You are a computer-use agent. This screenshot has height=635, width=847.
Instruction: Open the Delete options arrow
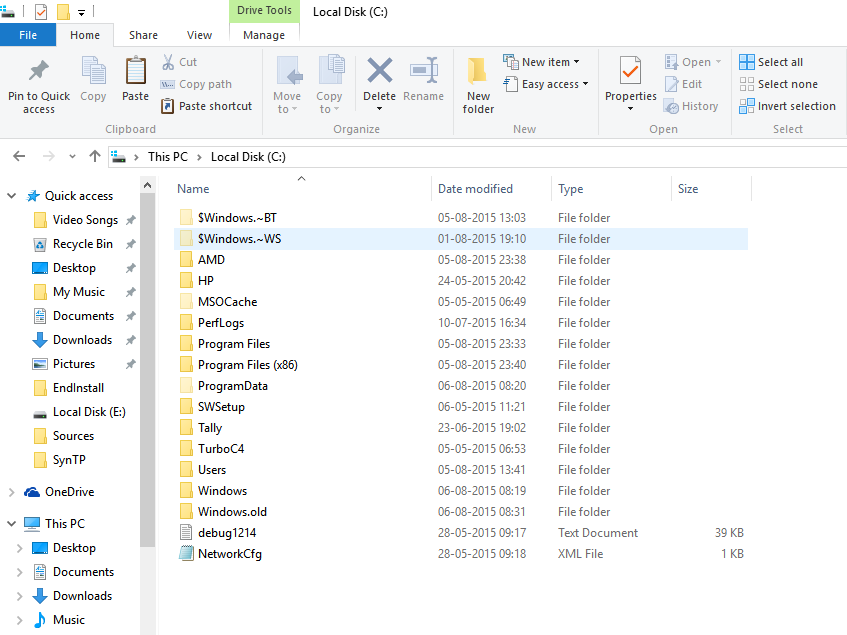(x=379, y=109)
